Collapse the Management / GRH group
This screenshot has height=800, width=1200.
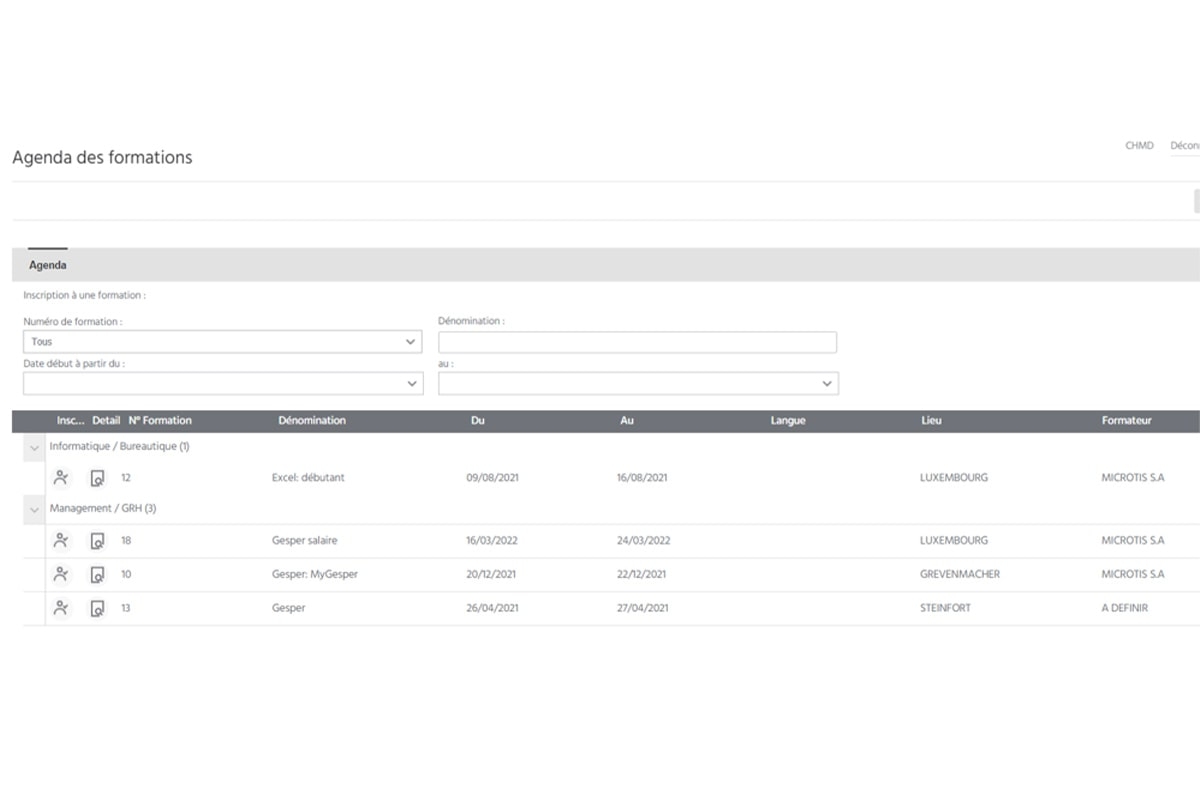[35, 509]
